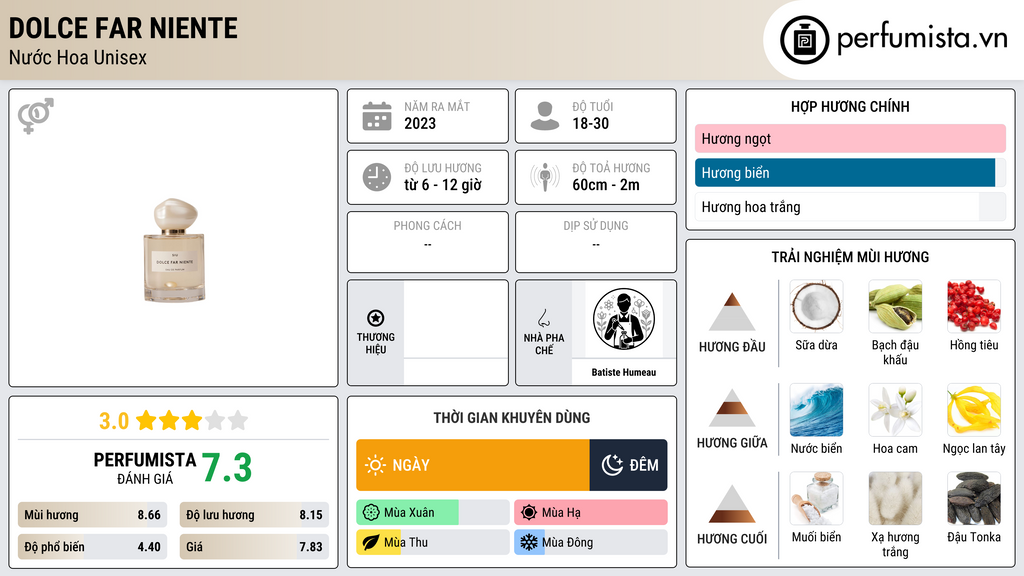This screenshot has height=576, width=1024.
Task: Click the 18-30 age range value
Action: (590, 123)
